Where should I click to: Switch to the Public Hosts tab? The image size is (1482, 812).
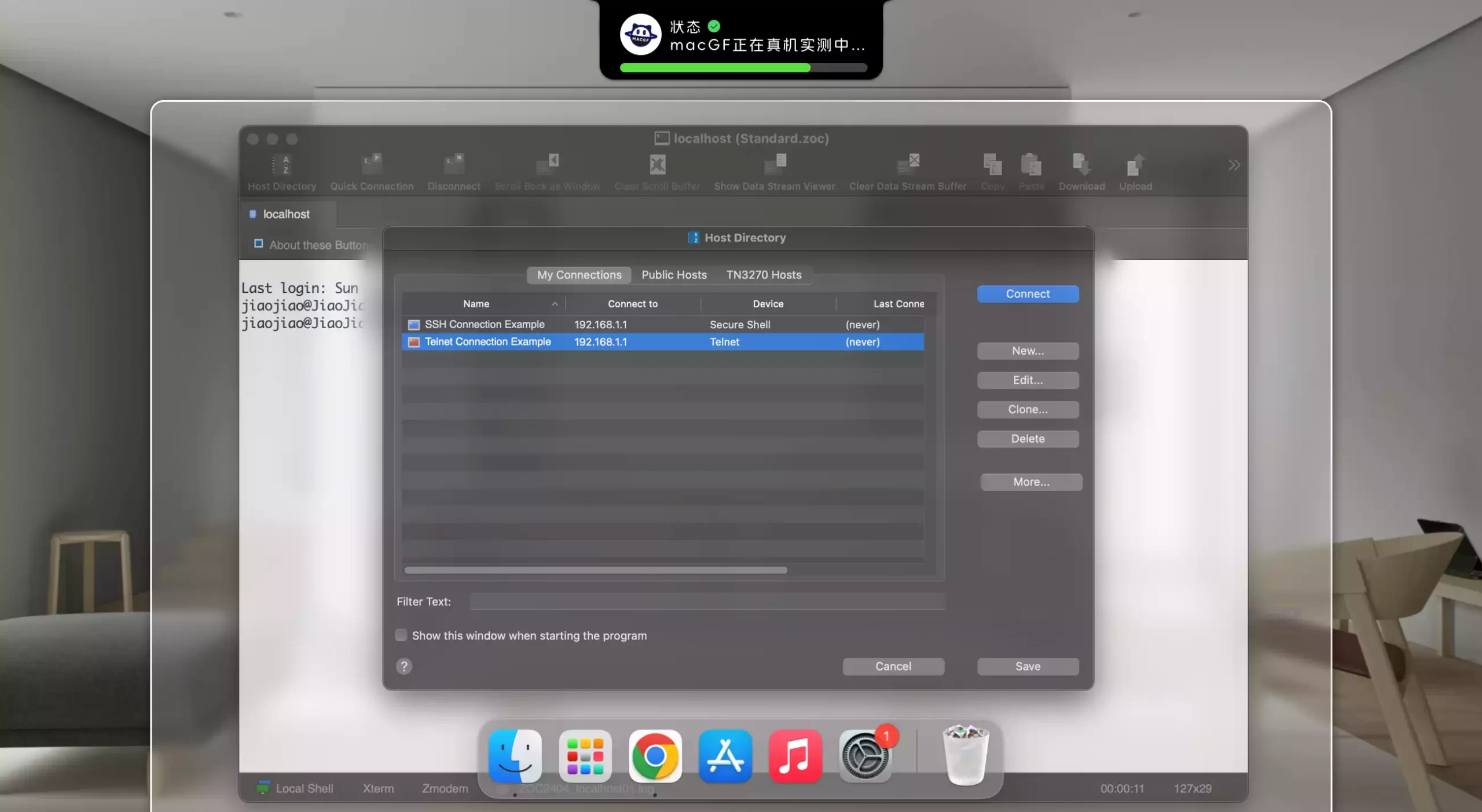click(x=674, y=275)
